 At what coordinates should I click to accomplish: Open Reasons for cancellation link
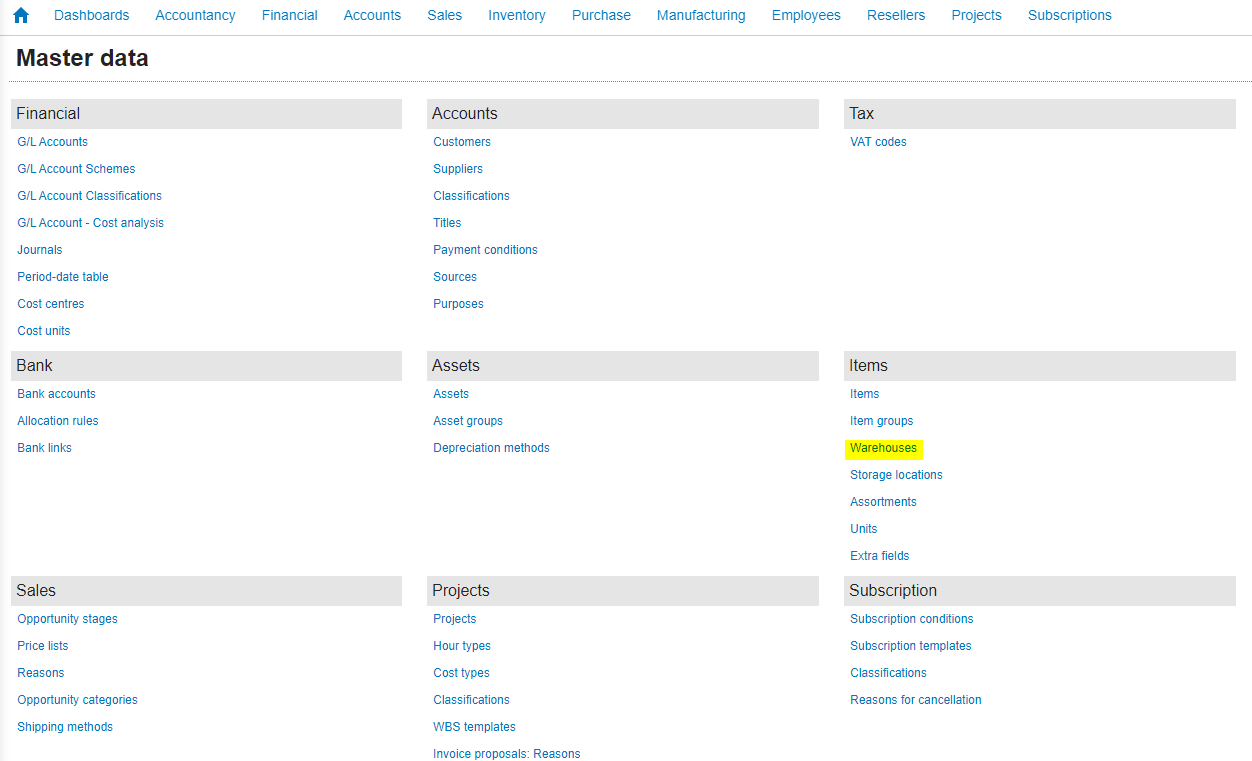click(x=915, y=700)
